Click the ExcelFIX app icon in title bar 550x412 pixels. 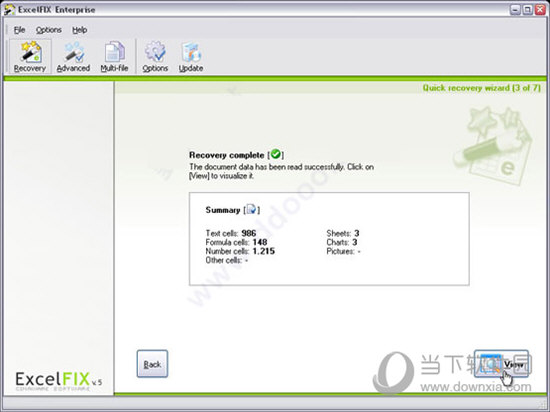9,9
